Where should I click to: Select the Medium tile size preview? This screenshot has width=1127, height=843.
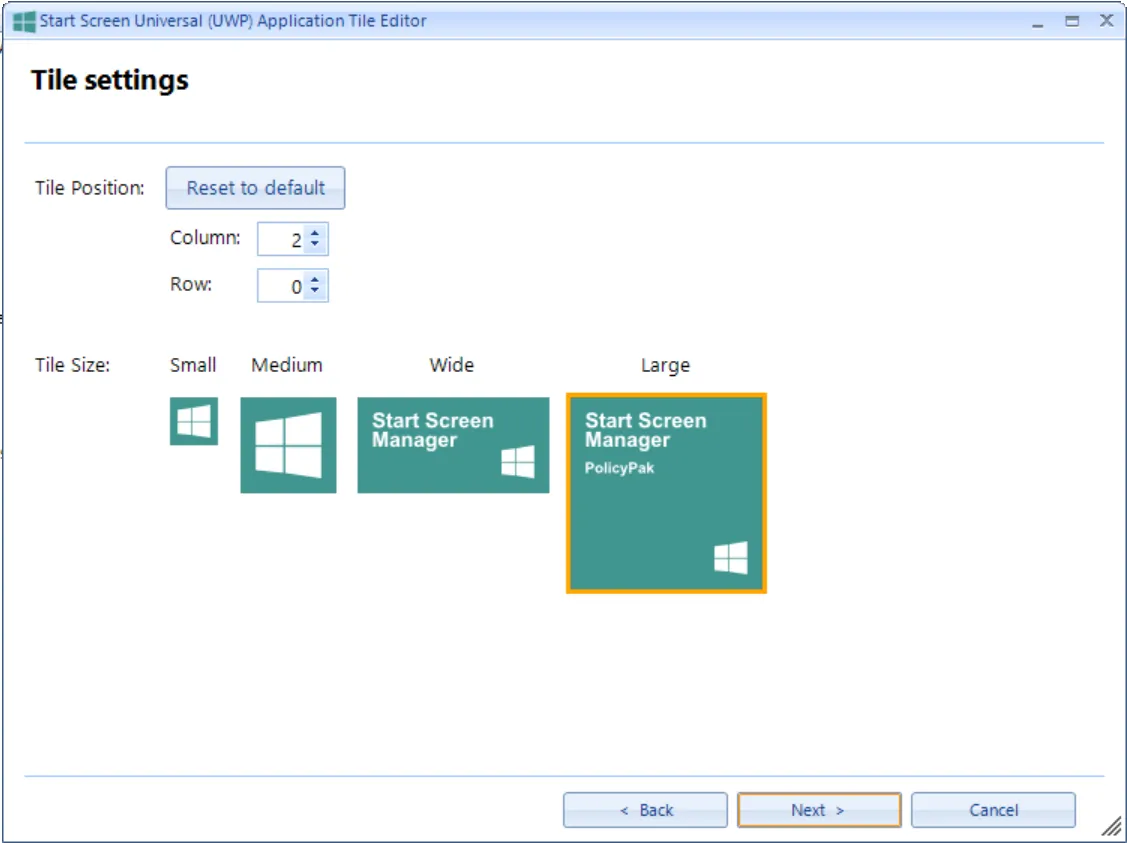click(288, 445)
